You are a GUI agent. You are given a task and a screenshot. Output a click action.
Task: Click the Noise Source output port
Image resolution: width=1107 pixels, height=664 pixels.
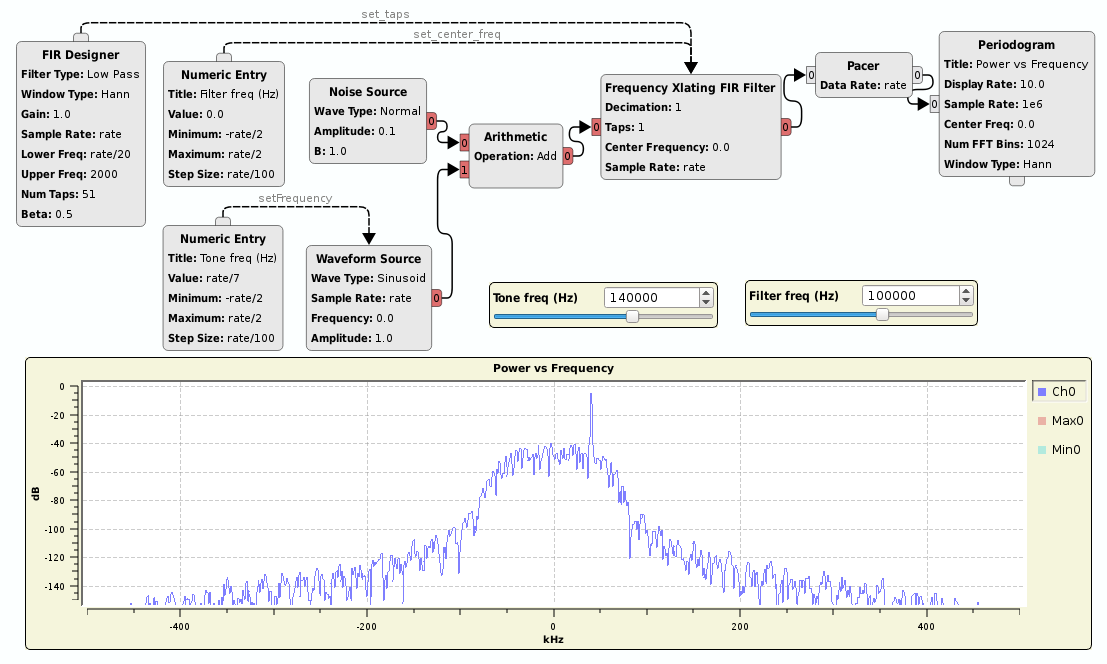coord(431,122)
